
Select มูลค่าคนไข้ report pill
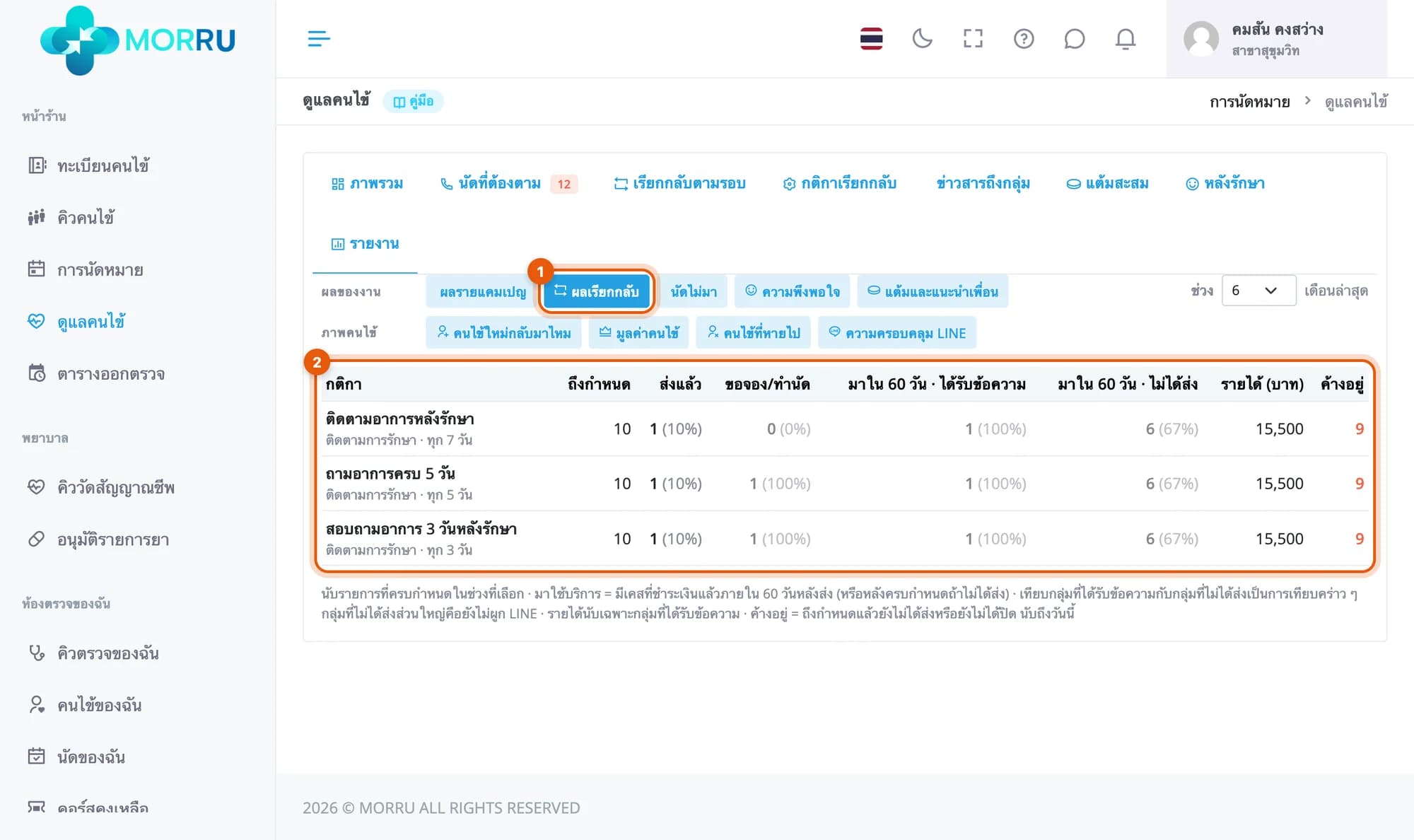[638, 333]
